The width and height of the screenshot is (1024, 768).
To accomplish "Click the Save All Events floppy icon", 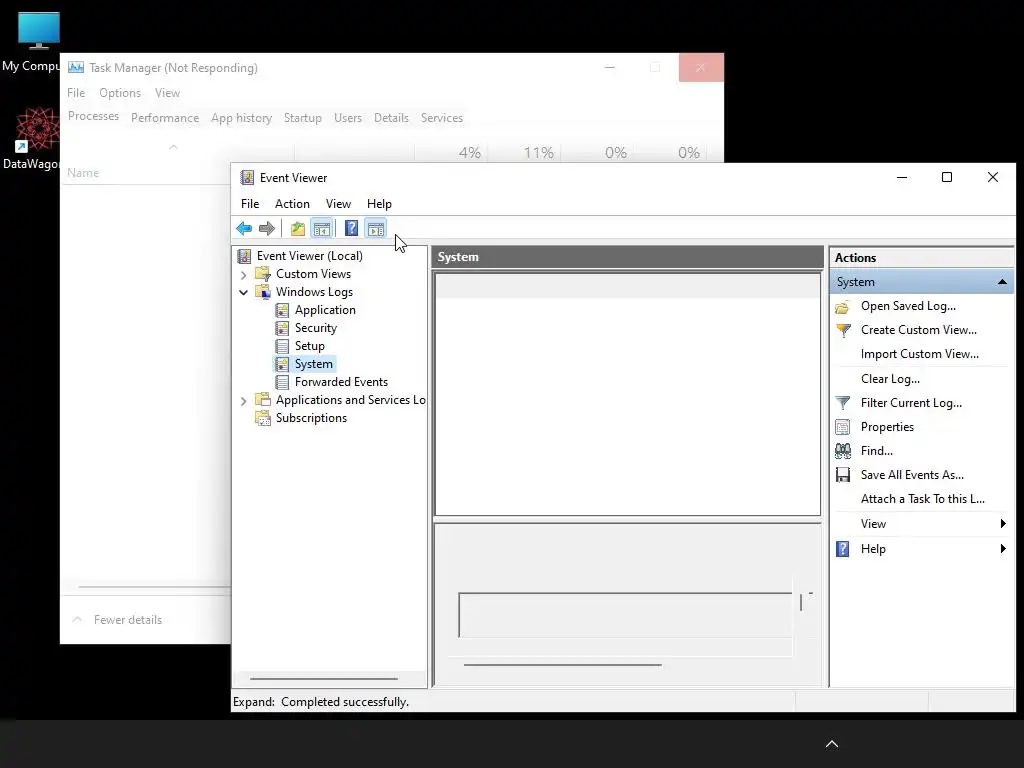I will click(x=843, y=475).
